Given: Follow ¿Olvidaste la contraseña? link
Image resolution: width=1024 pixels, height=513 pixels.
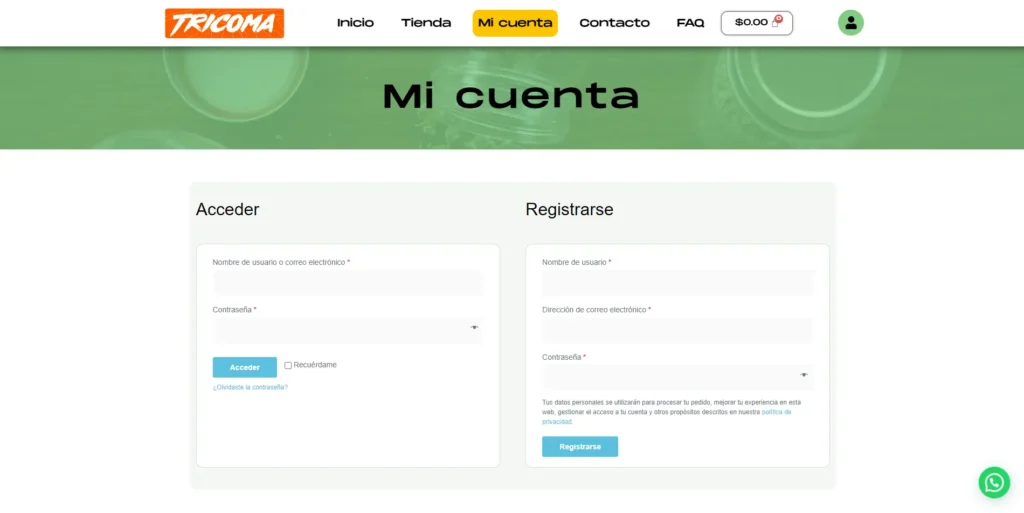Looking at the screenshot, I should [x=250, y=387].
